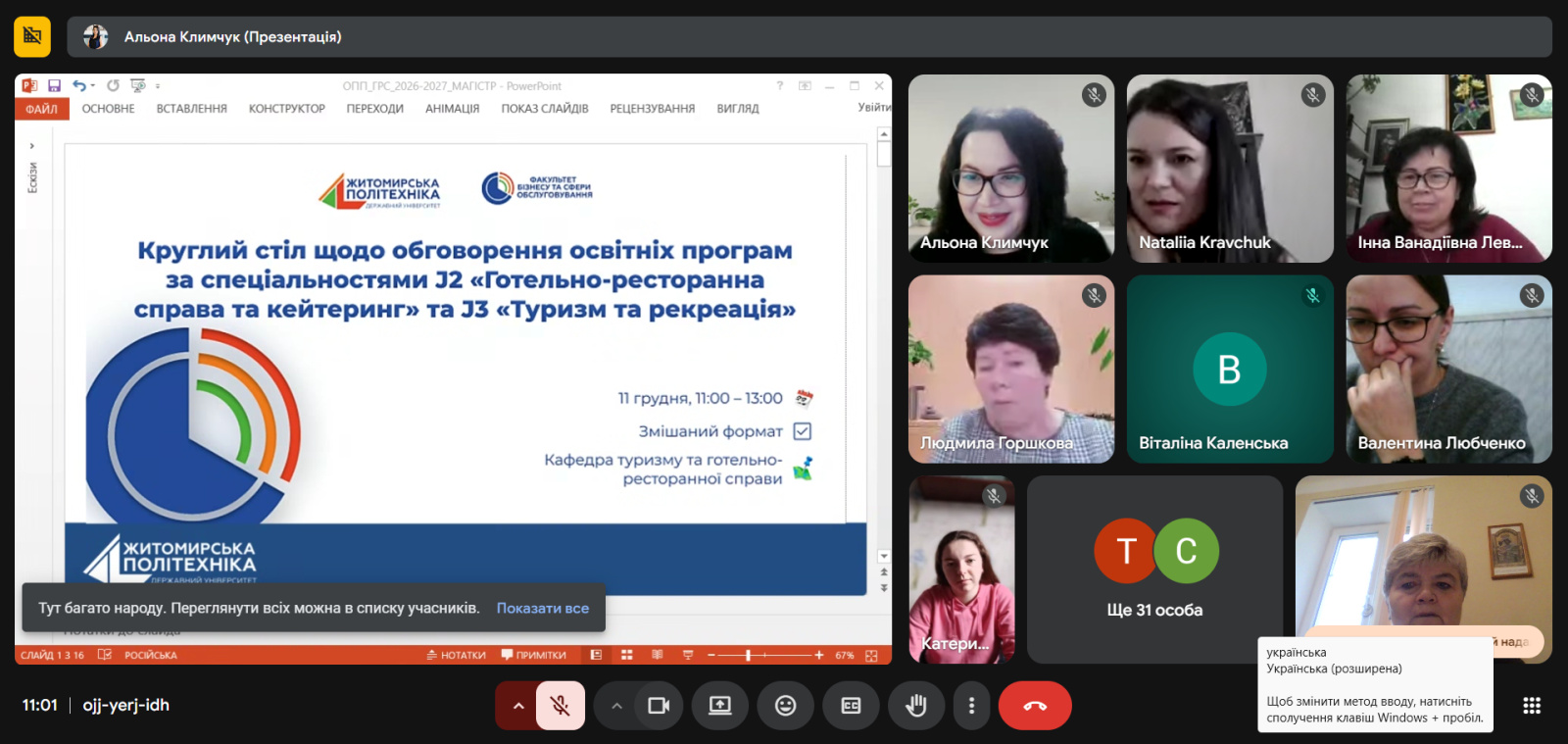
Task: Expand video settings arrow beside camera
Action: click(x=616, y=706)
